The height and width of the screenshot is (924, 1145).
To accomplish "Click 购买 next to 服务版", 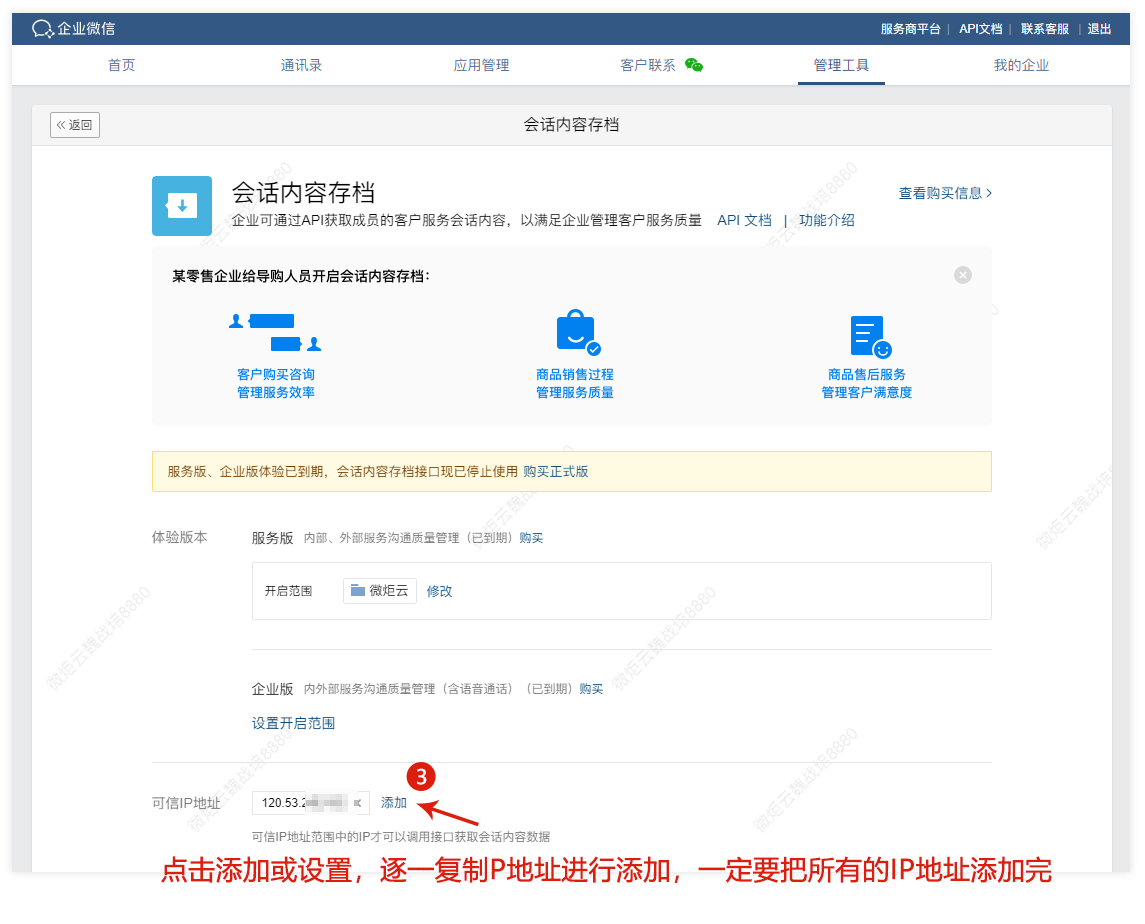I will click(x=531, y=538).
